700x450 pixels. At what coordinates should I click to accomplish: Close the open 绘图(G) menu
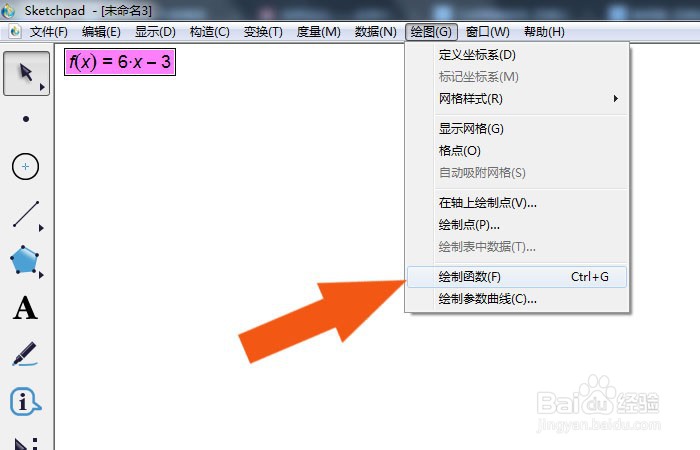[431, 32]
